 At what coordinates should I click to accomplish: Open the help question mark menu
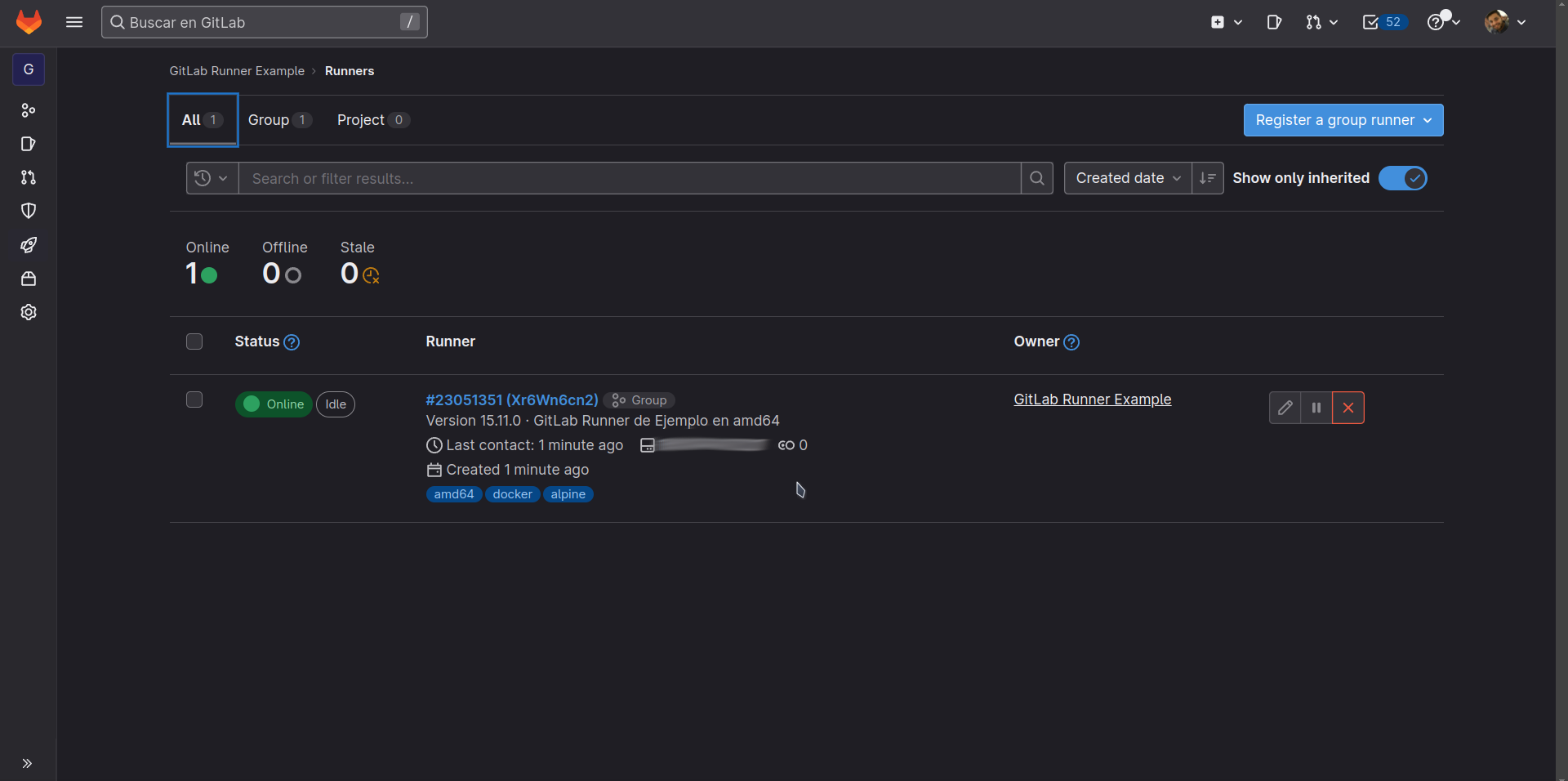[x=1443, y=22]
